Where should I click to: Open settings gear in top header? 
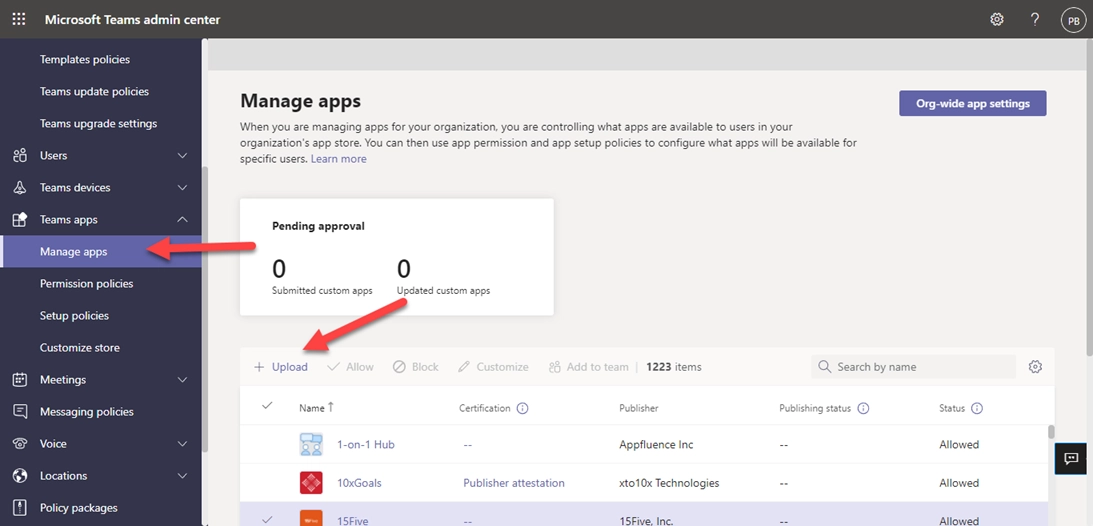click(997, 20)
